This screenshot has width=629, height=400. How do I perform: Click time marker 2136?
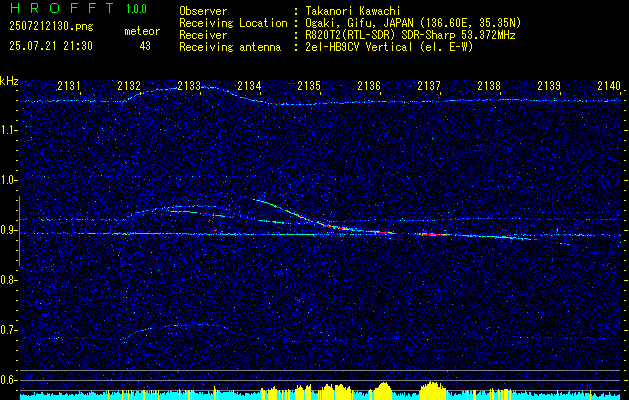coord(369,85)
